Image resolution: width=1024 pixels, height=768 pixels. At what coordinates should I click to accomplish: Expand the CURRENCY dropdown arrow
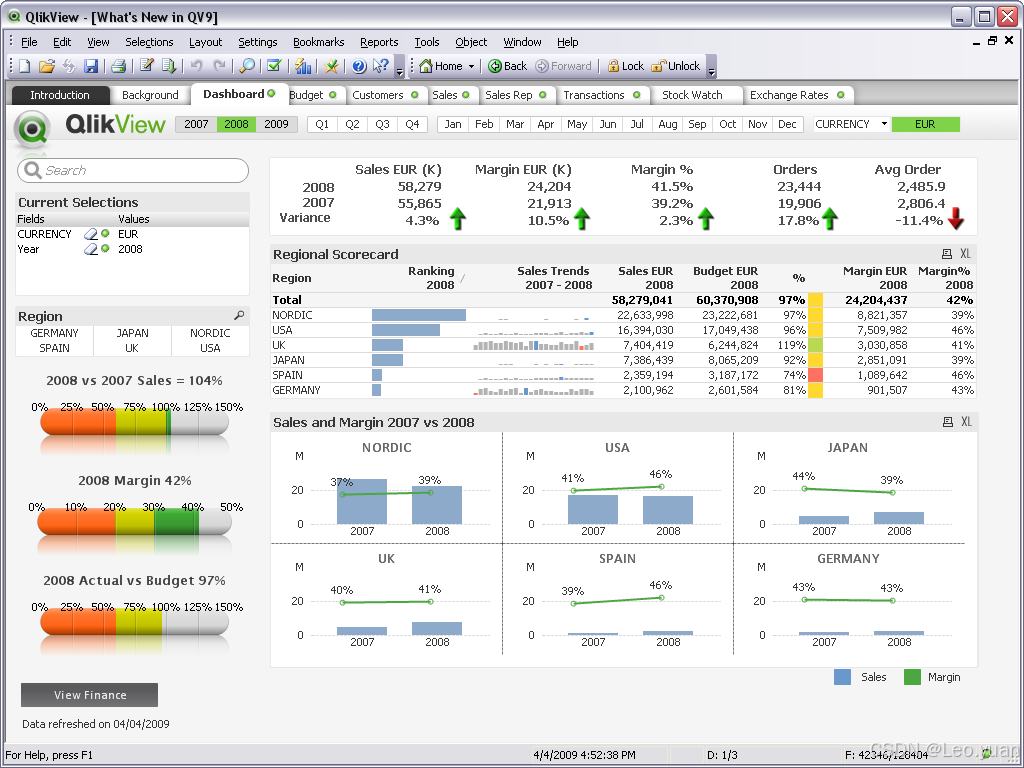[x=884, y=124]
